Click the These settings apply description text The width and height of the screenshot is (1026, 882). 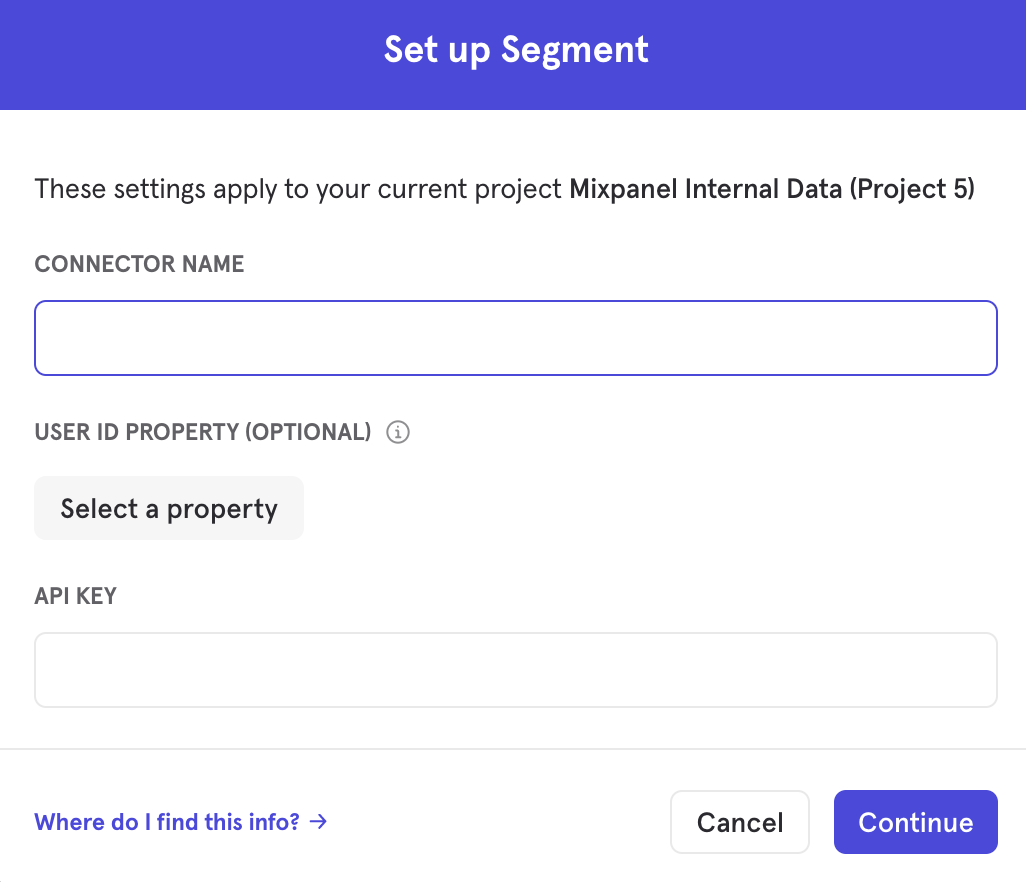[x=296, y=189]
